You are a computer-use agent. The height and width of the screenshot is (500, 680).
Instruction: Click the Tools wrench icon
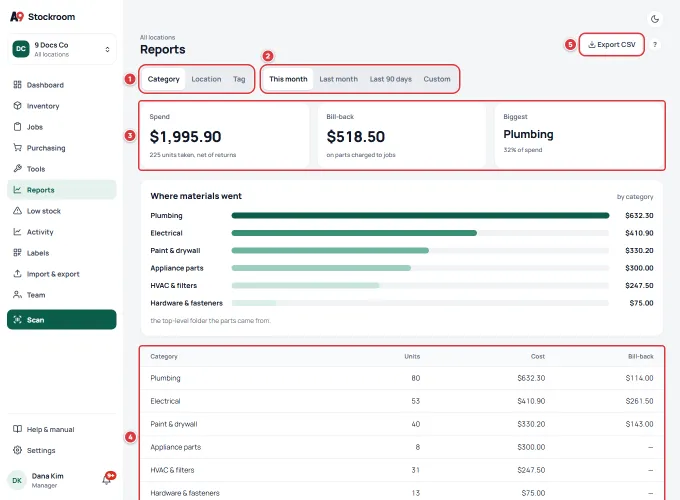point(17,168)
